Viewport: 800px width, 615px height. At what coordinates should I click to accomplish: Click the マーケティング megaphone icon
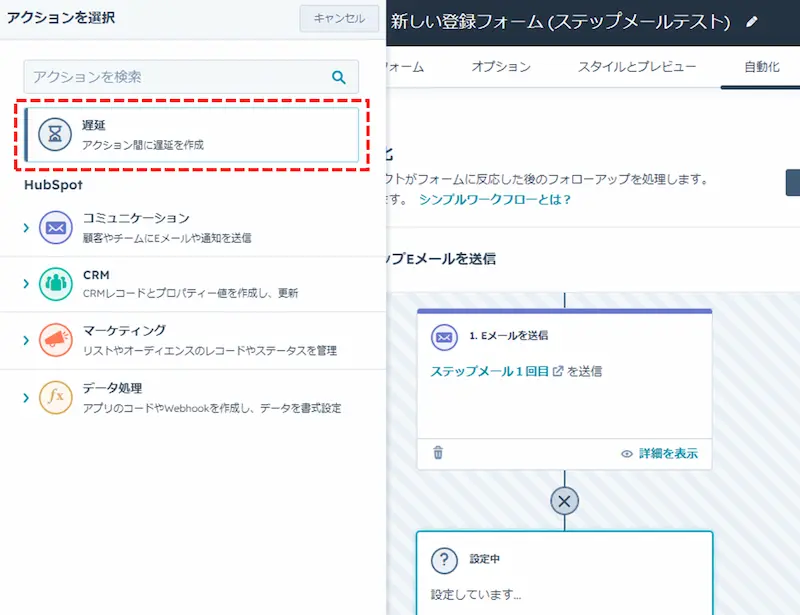point(56,340)
